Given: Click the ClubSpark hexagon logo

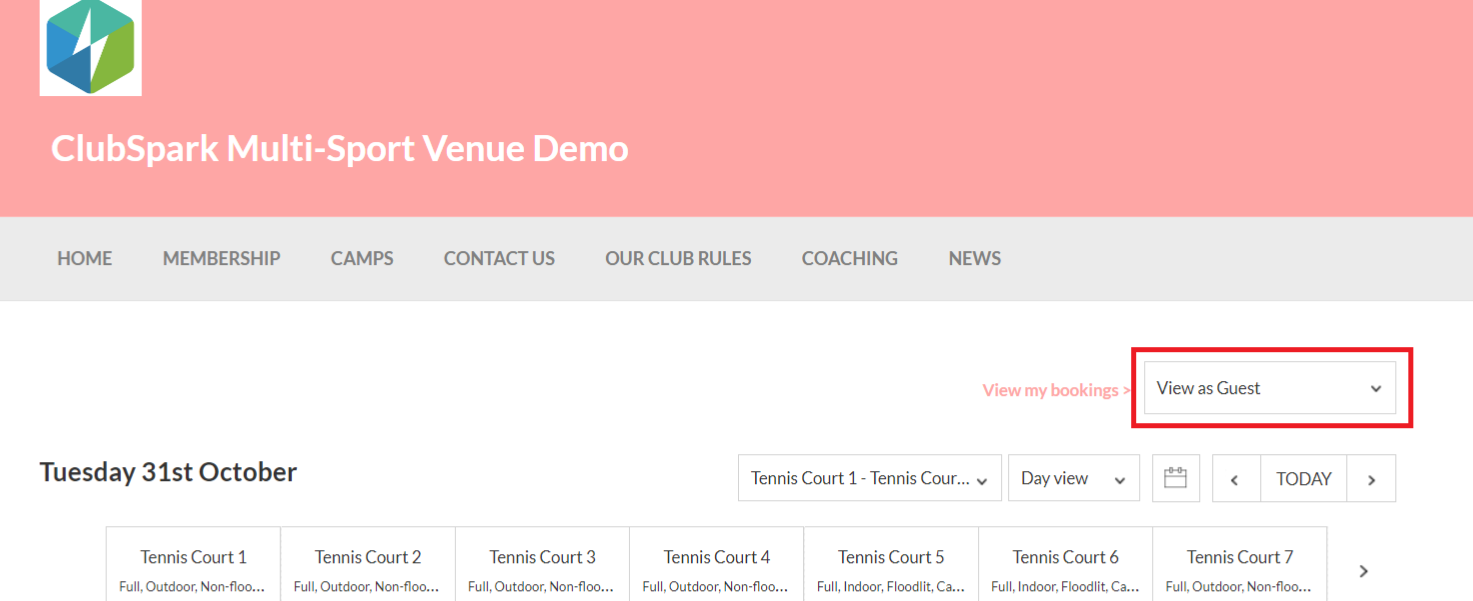Looking at the screenshot, I should [x=90, y=47].
